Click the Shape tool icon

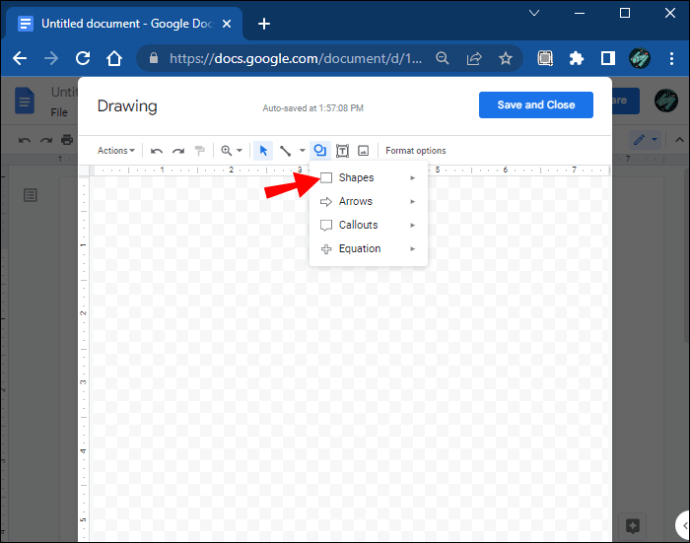click(x=320, y=150)
